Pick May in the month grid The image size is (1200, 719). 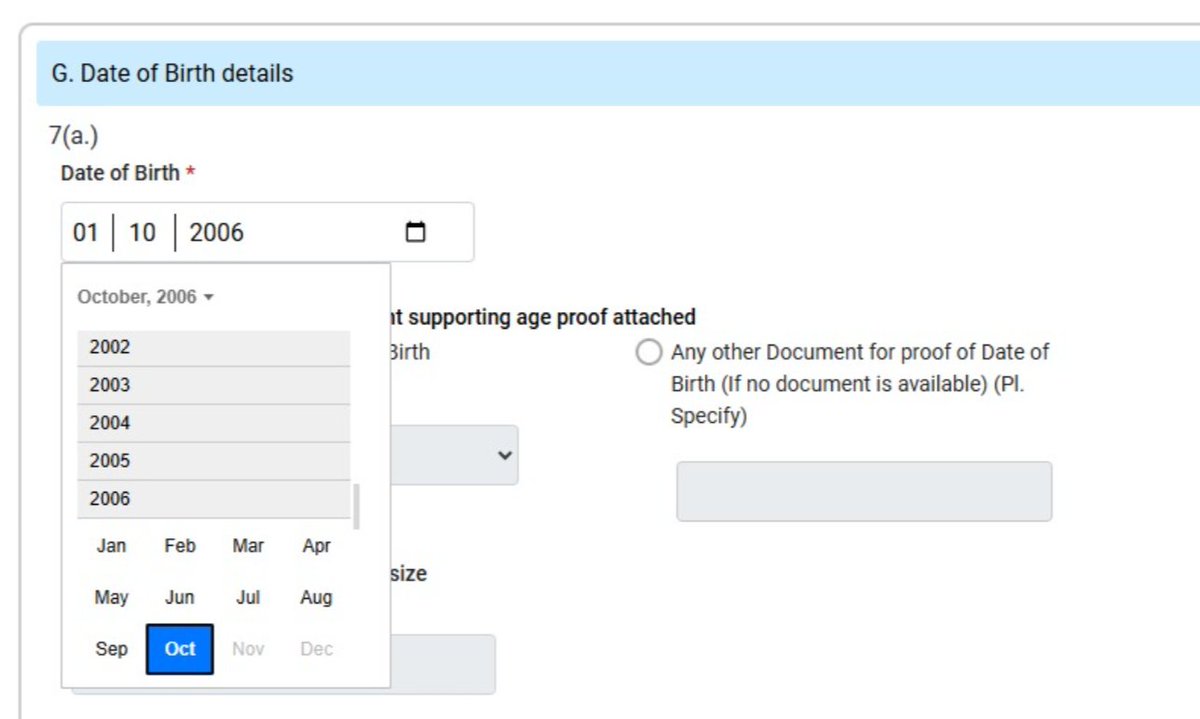coord(111,597)
